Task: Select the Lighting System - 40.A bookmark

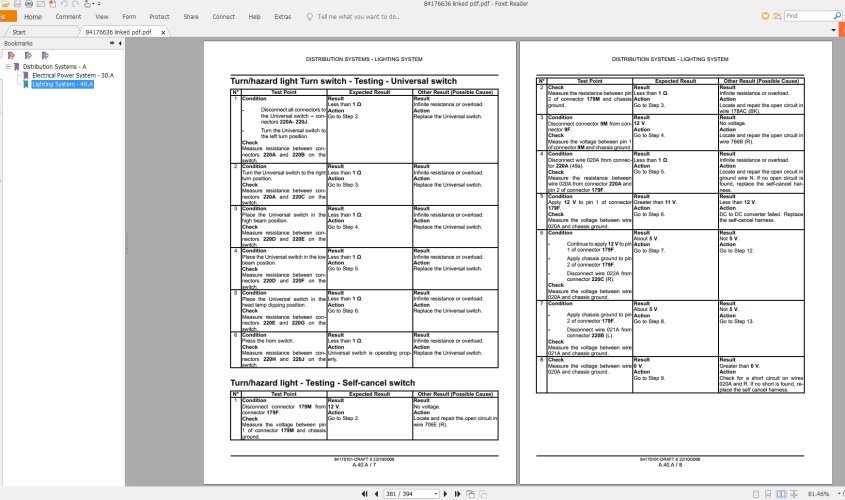Action: pos(62,84)
